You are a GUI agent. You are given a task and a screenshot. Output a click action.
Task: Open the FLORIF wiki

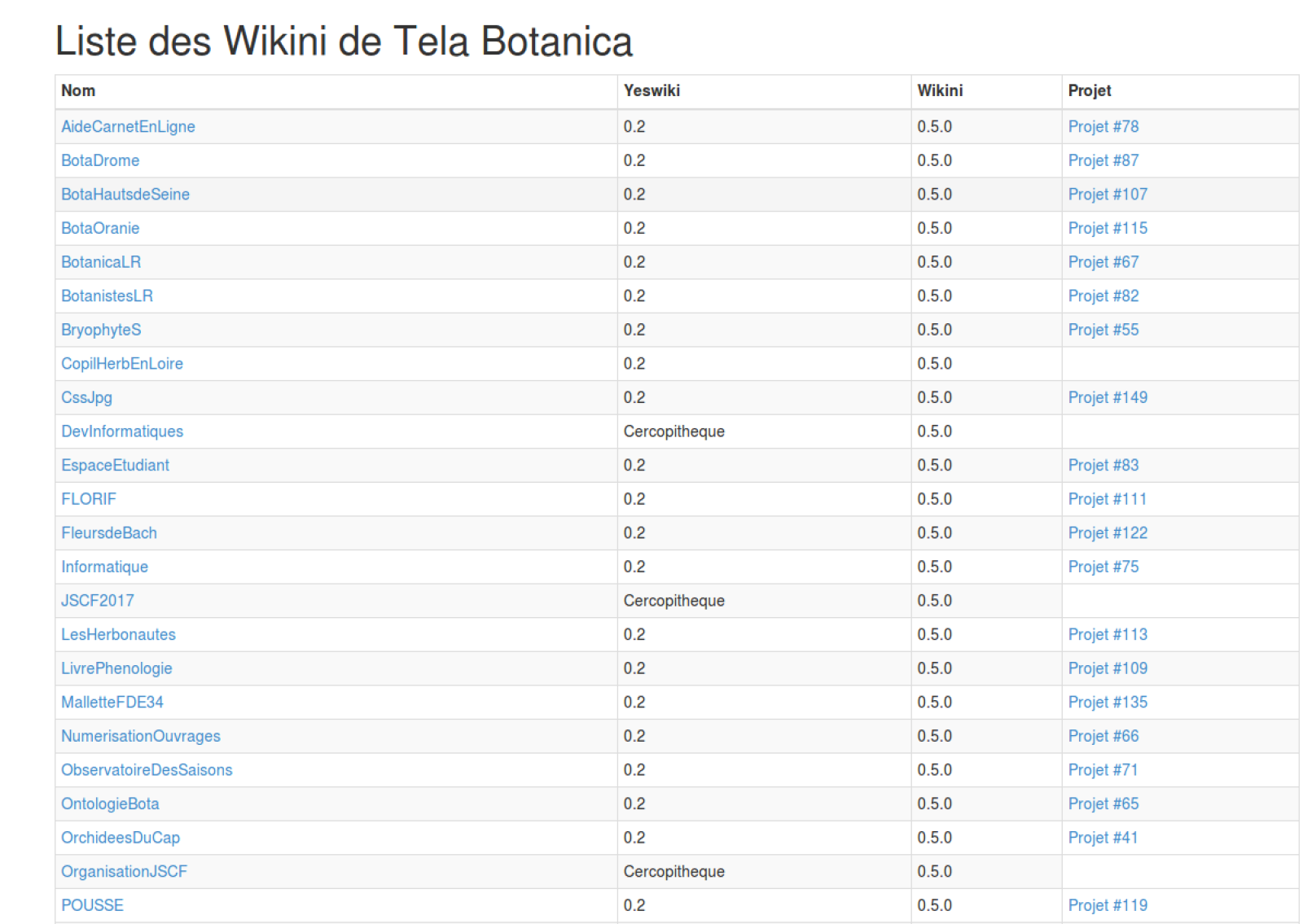tap(89, 499)
